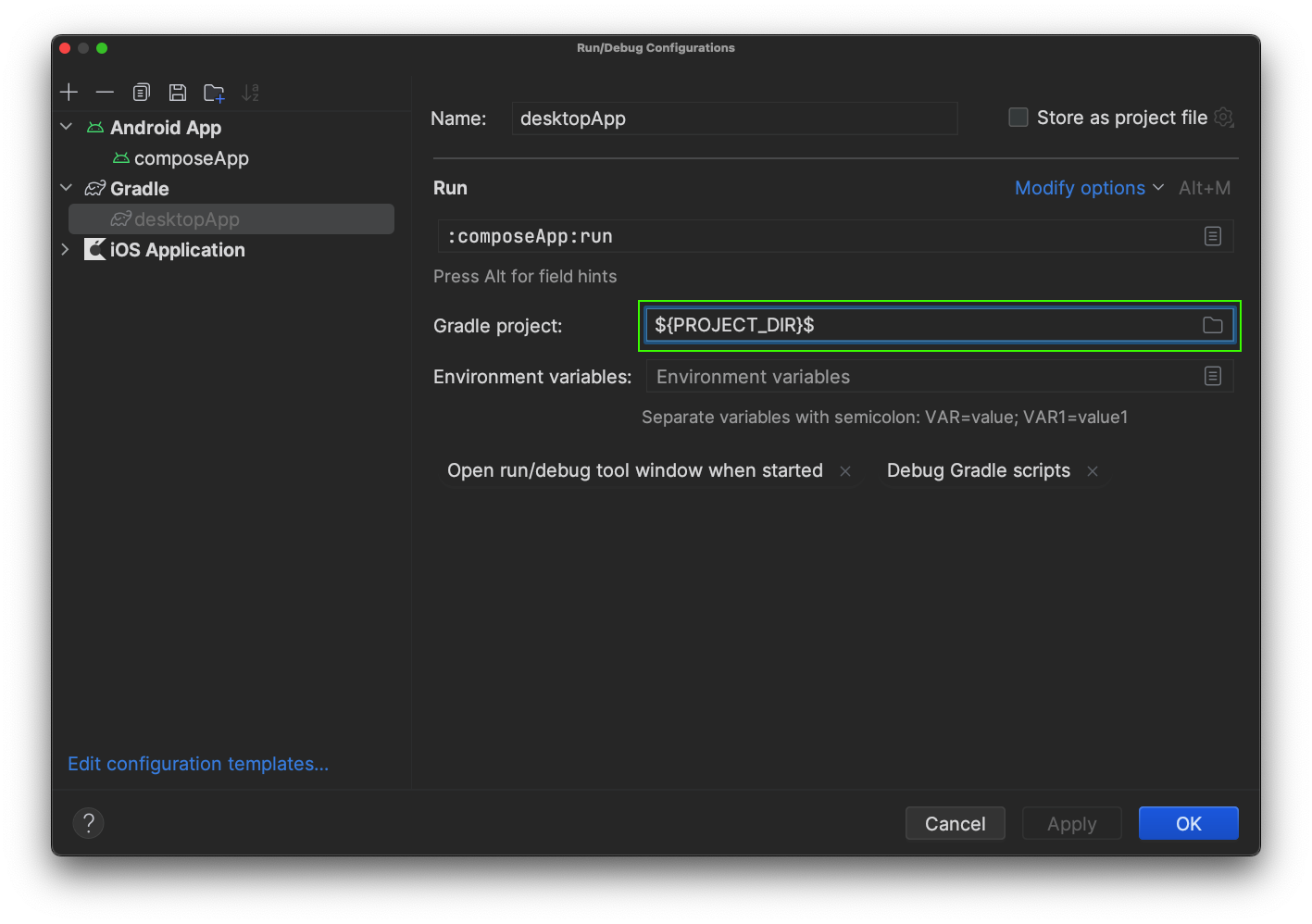Viewport: 1312px width, 924px height.
Task: Collapse the Gradle tree node
Action: tap(66, 188)
